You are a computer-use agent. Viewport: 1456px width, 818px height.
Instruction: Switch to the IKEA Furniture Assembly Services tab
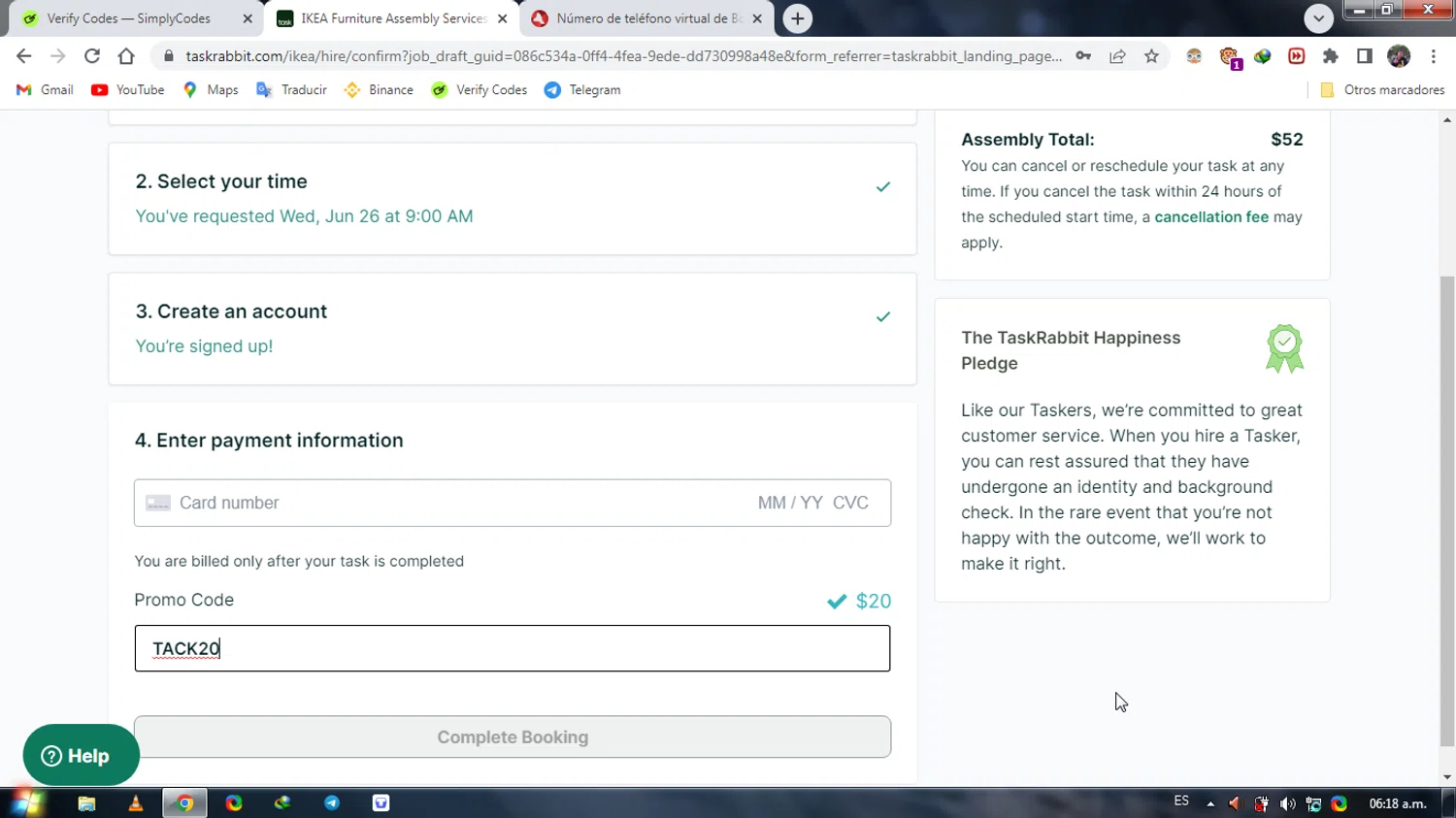393,18
